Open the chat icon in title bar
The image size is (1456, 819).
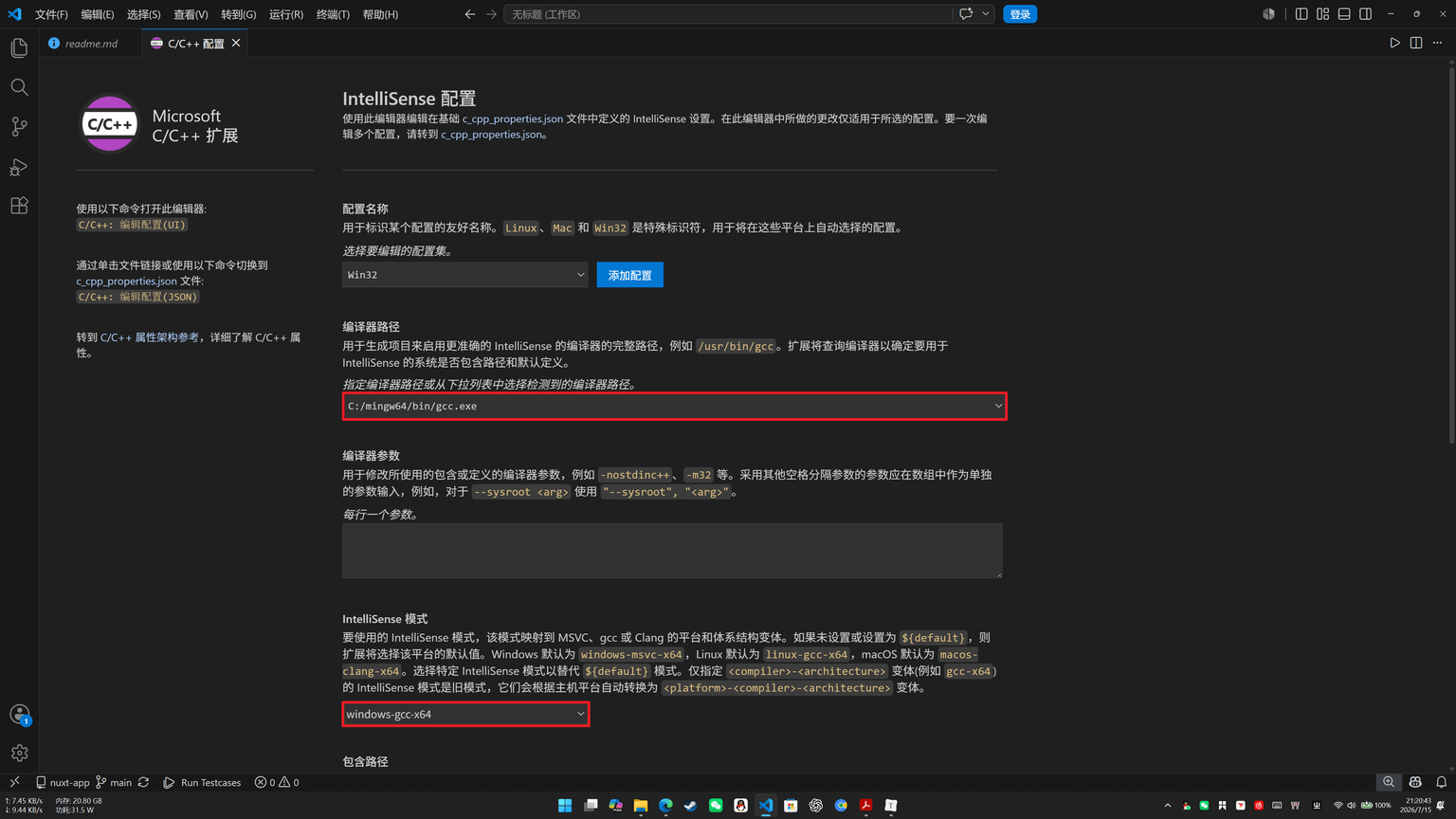(966, 14)
